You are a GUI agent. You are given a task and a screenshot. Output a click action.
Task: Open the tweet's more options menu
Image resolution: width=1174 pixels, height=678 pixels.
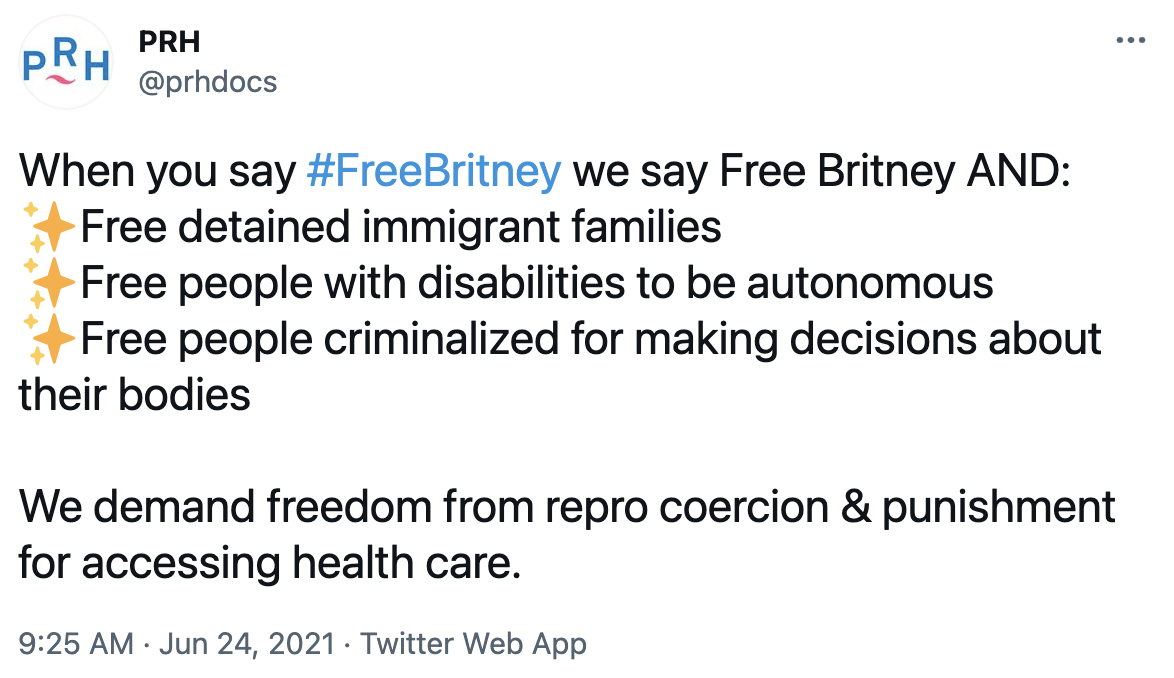tap(1130, 41)
